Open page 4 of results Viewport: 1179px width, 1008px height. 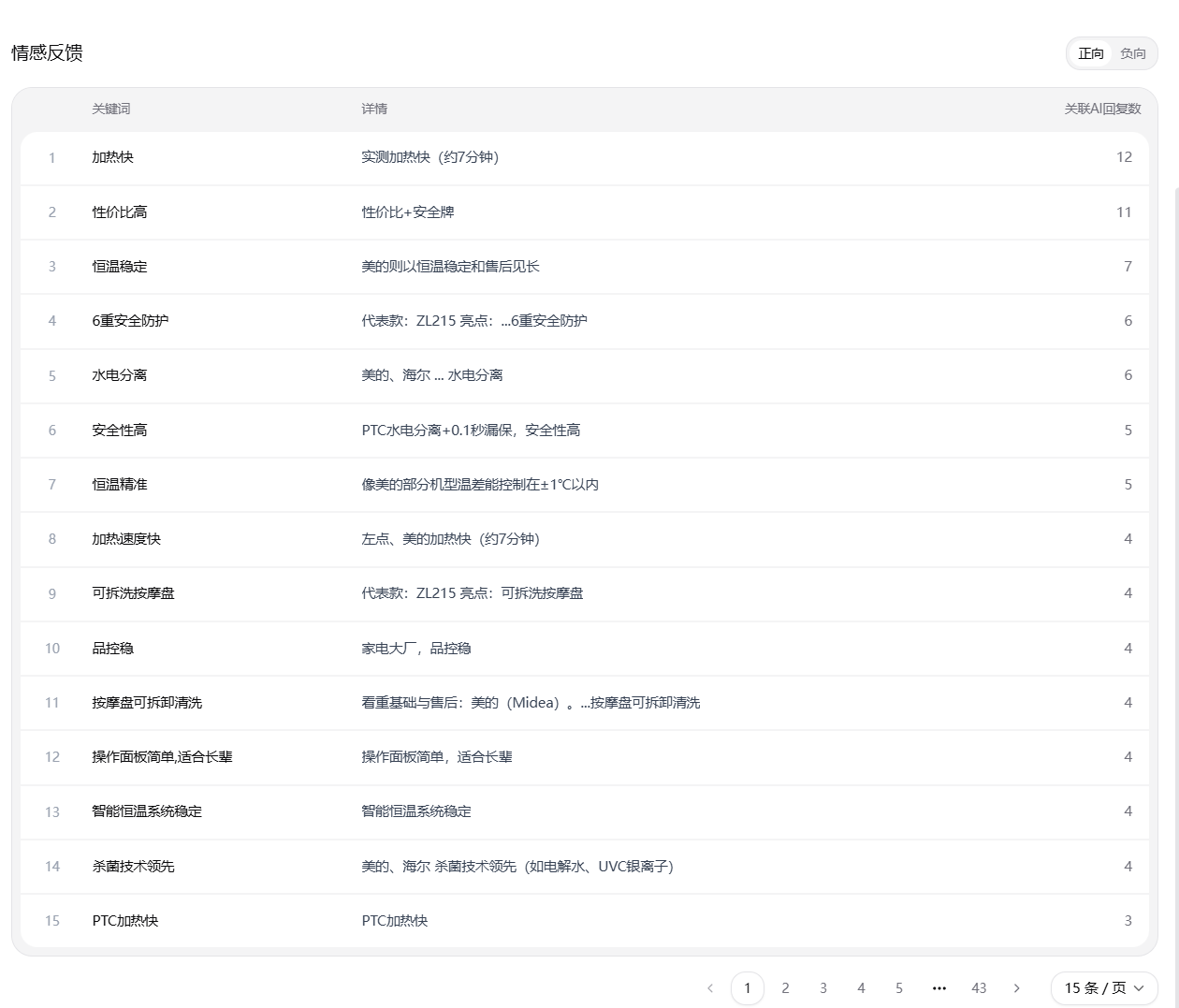pos(861,988)
